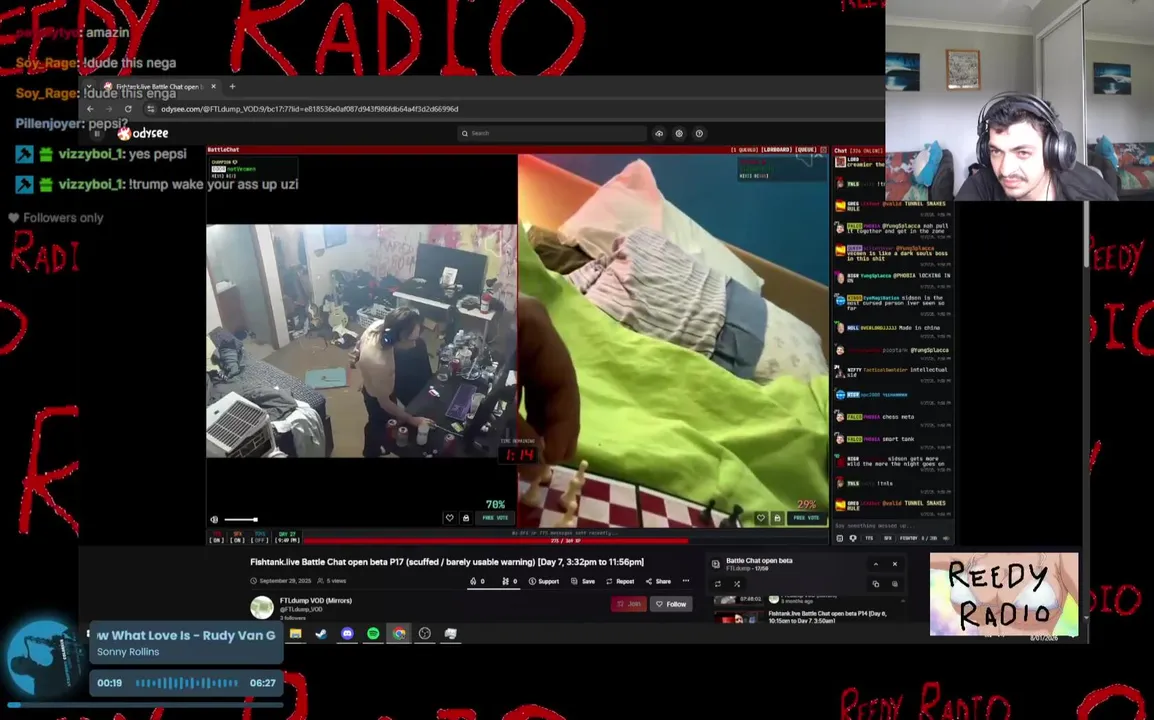The width and height of the screenshot is (1154, 720).
Task: Open OBS Studio from taskbar
Action: pos(425,633)
